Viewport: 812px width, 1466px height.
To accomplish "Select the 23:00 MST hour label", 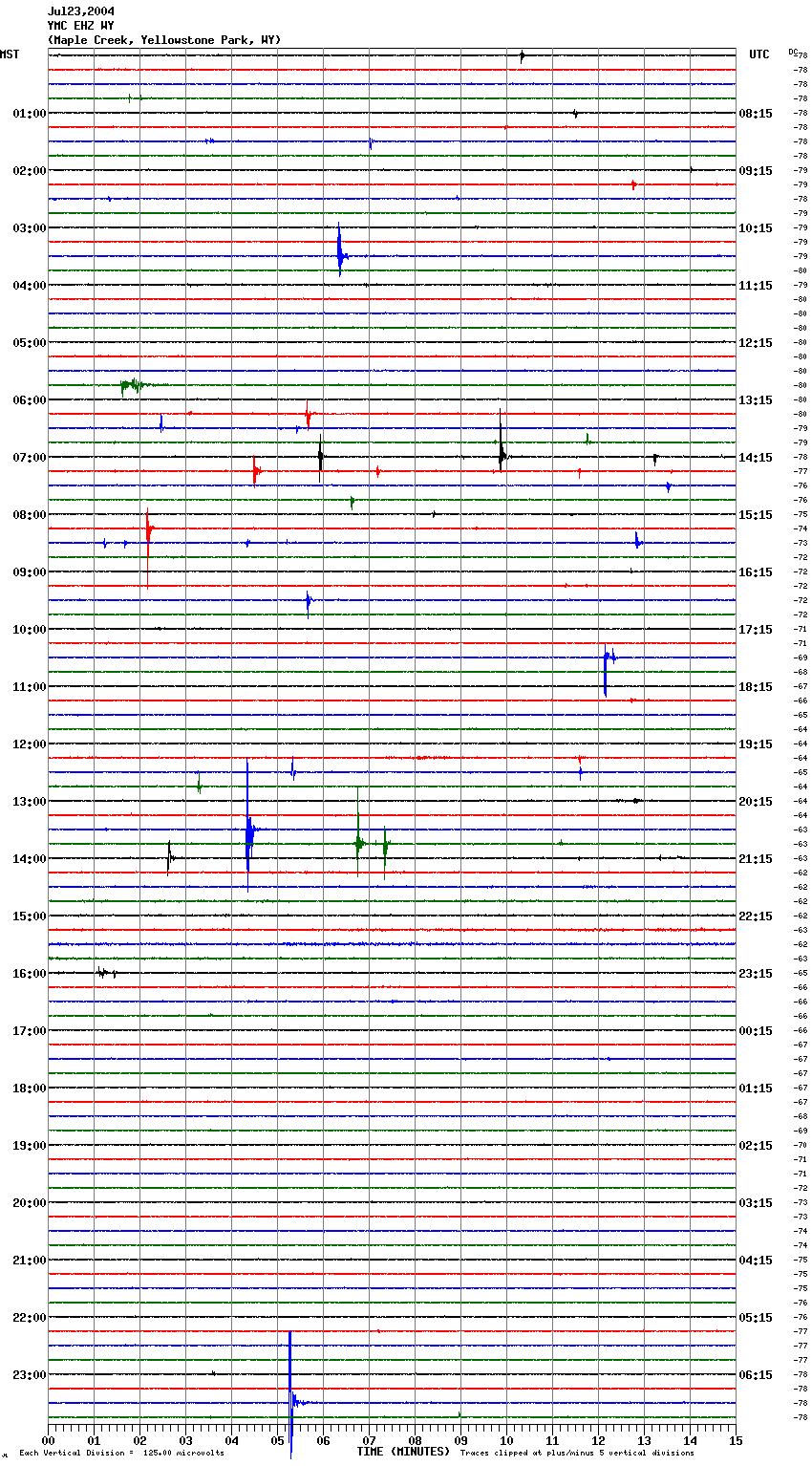I will [x=30, y=1375].
